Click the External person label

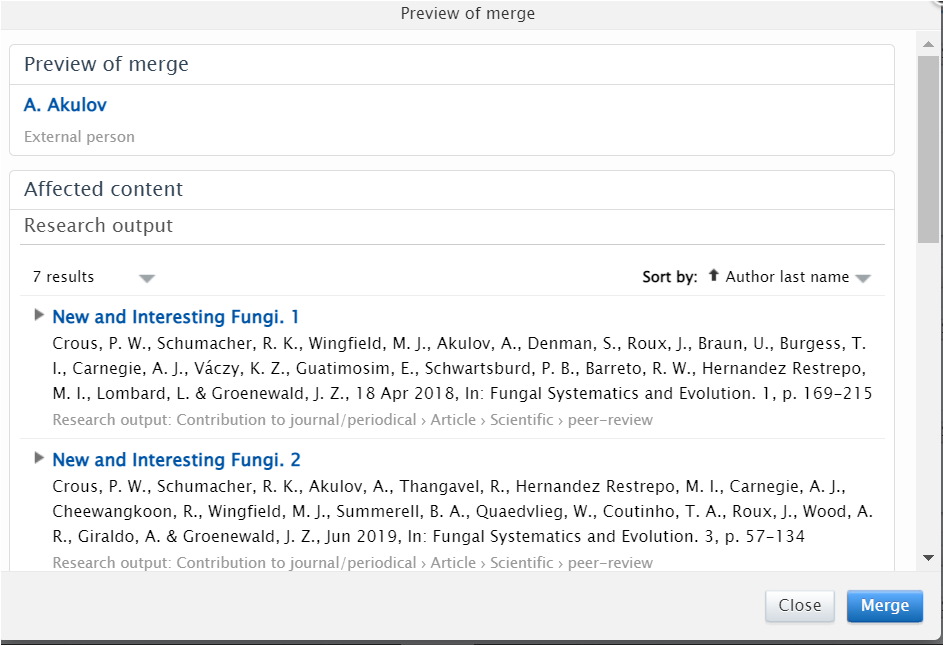[79, 137]
